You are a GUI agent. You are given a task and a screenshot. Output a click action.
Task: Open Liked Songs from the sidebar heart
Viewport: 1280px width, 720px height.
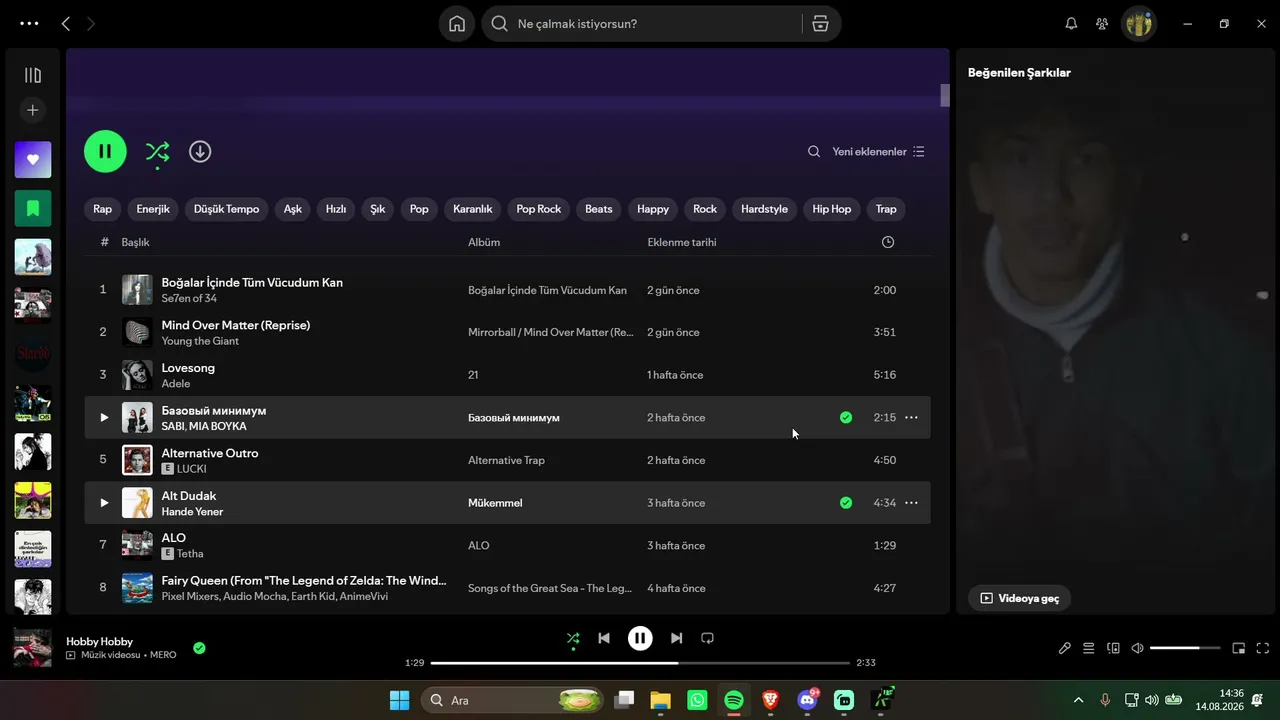tap(33, 160)
